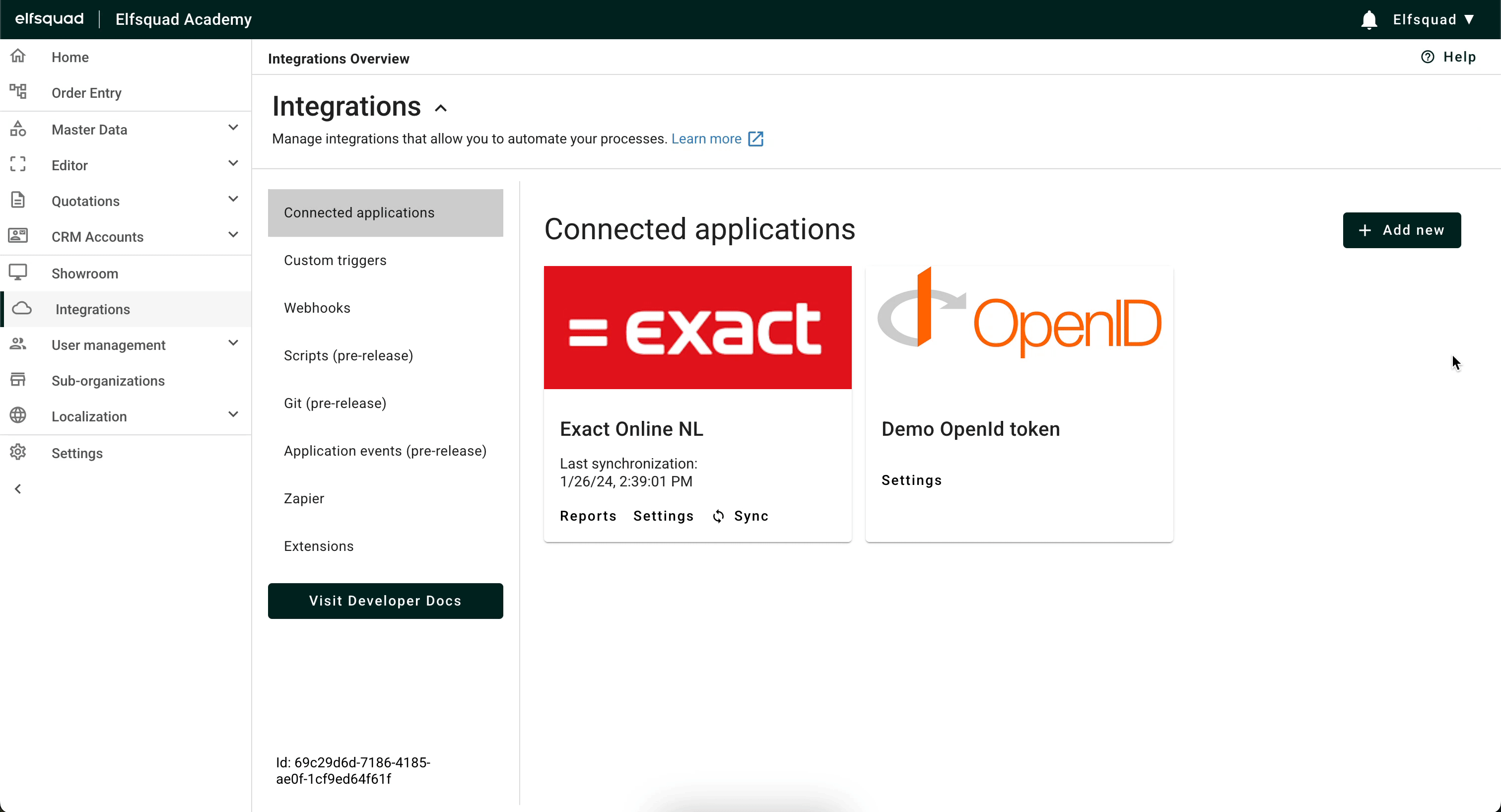This screenshot has width=1501, height=812.
Task: Open Reports for Exact Online NL
Action: 588,516
